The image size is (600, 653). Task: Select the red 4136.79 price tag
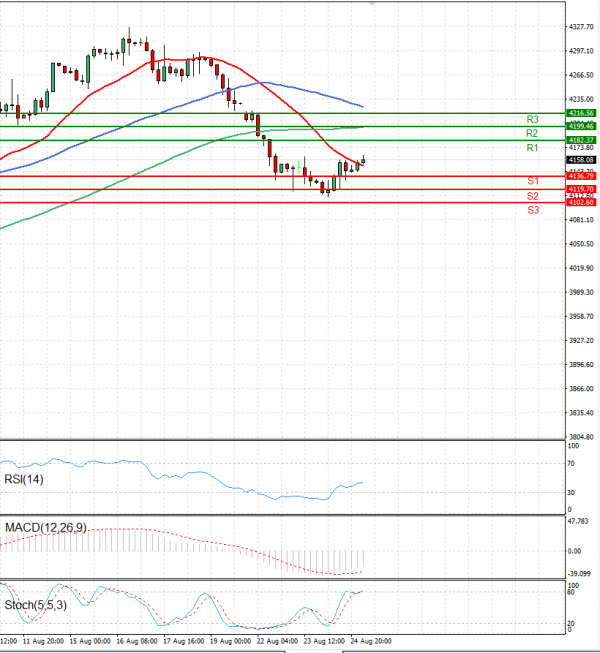click(581, 176)
